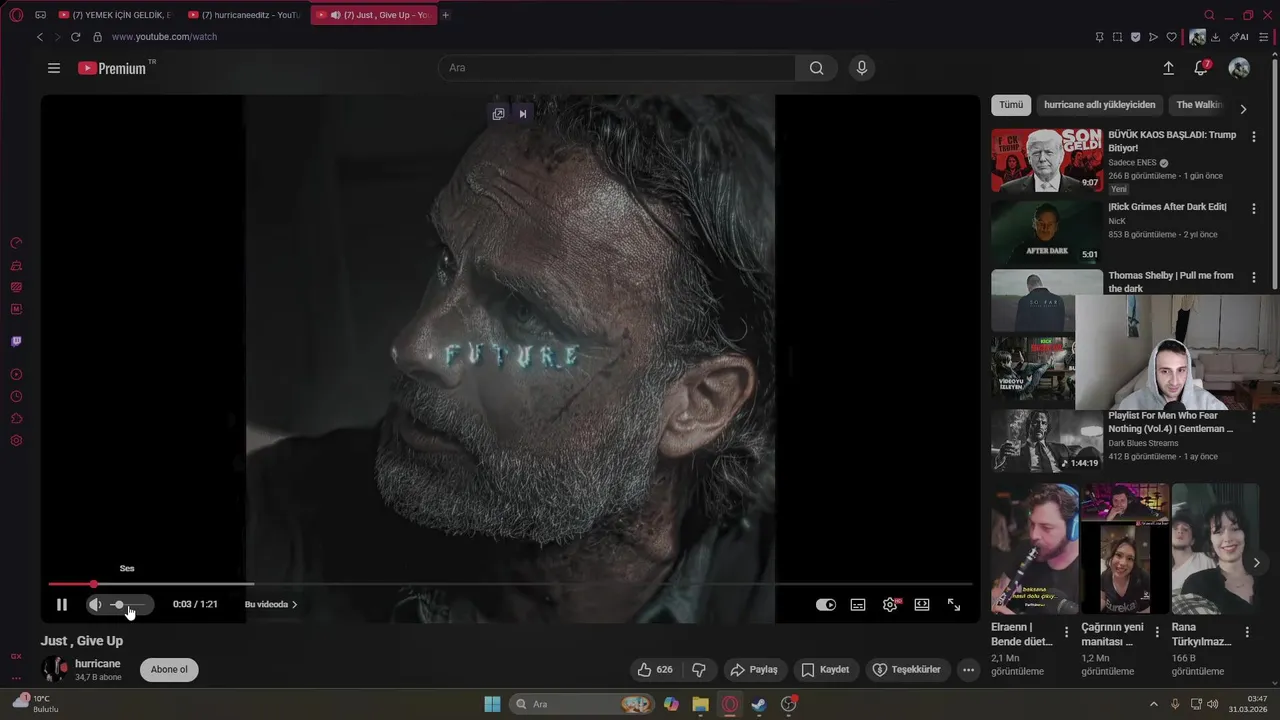Screen dimensions: 1280x720
Task: Switch to theater mode view
Action: point(922,605)
